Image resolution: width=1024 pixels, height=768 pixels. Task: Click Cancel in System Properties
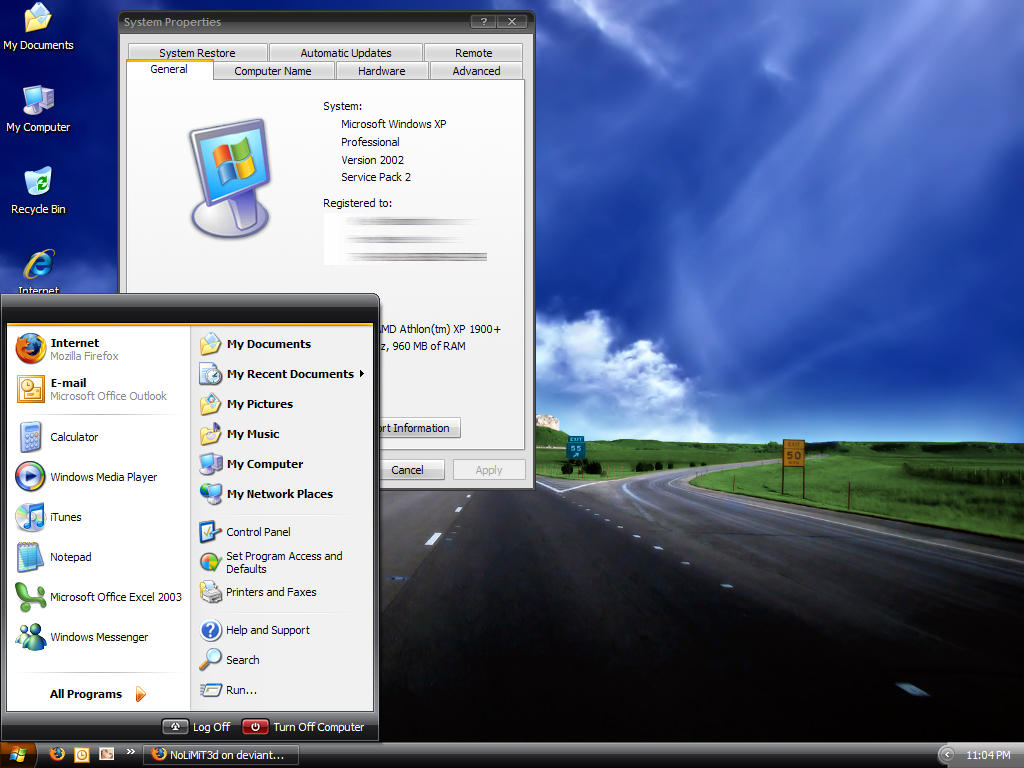[x=407, y=470]
